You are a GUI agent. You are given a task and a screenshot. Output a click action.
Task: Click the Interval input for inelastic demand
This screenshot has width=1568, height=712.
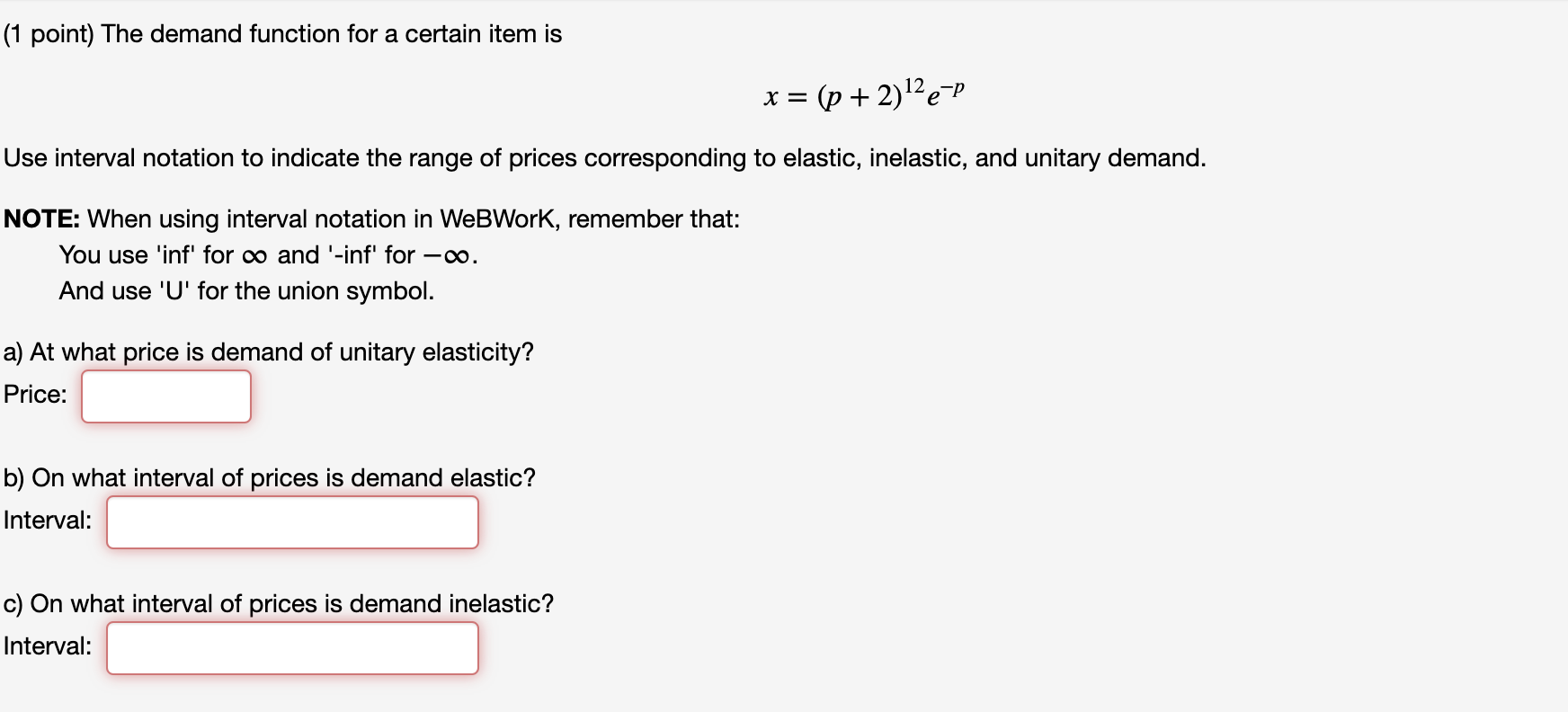tap(291, 647)
